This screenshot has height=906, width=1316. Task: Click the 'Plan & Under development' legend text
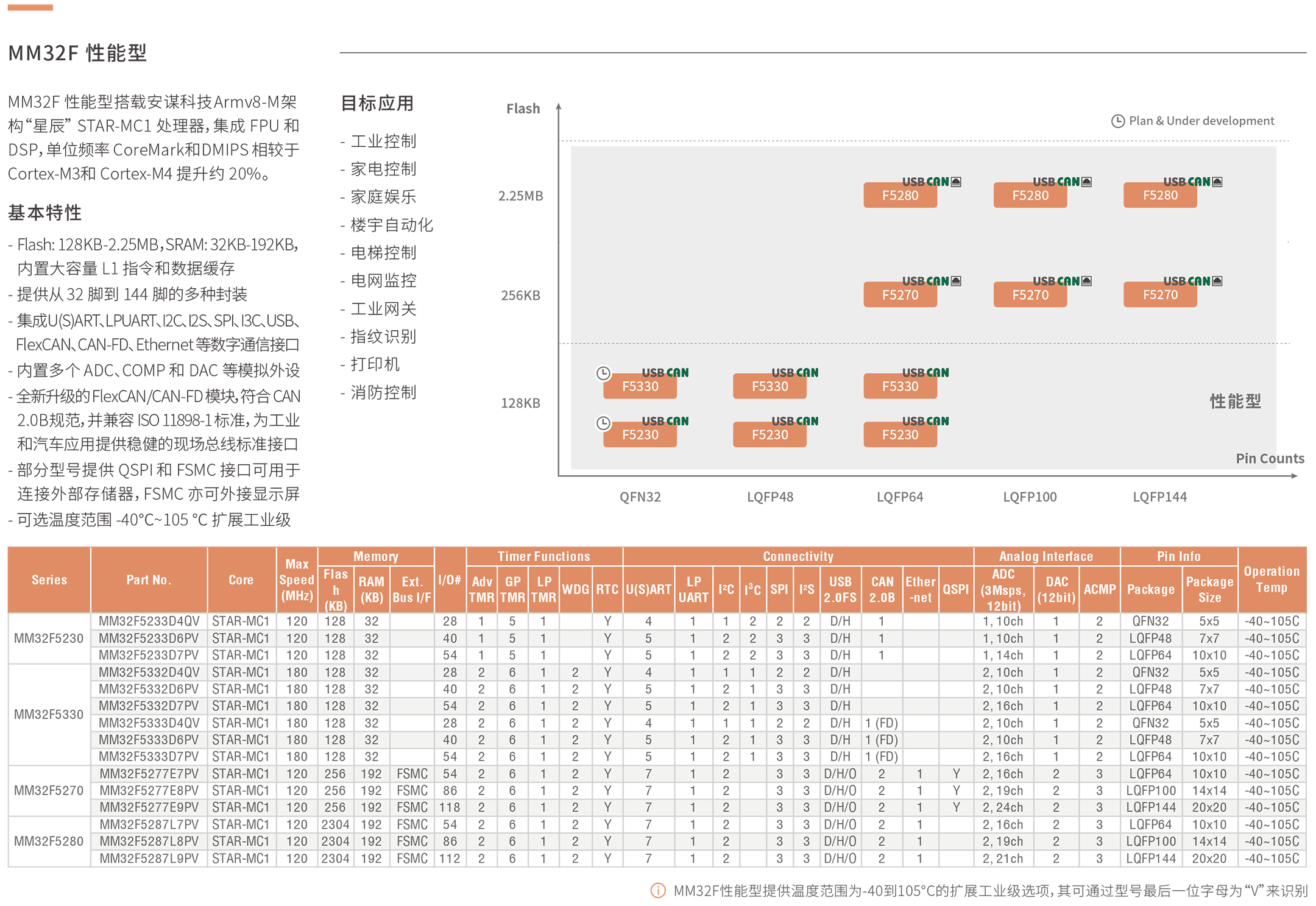coord(1201,121)
